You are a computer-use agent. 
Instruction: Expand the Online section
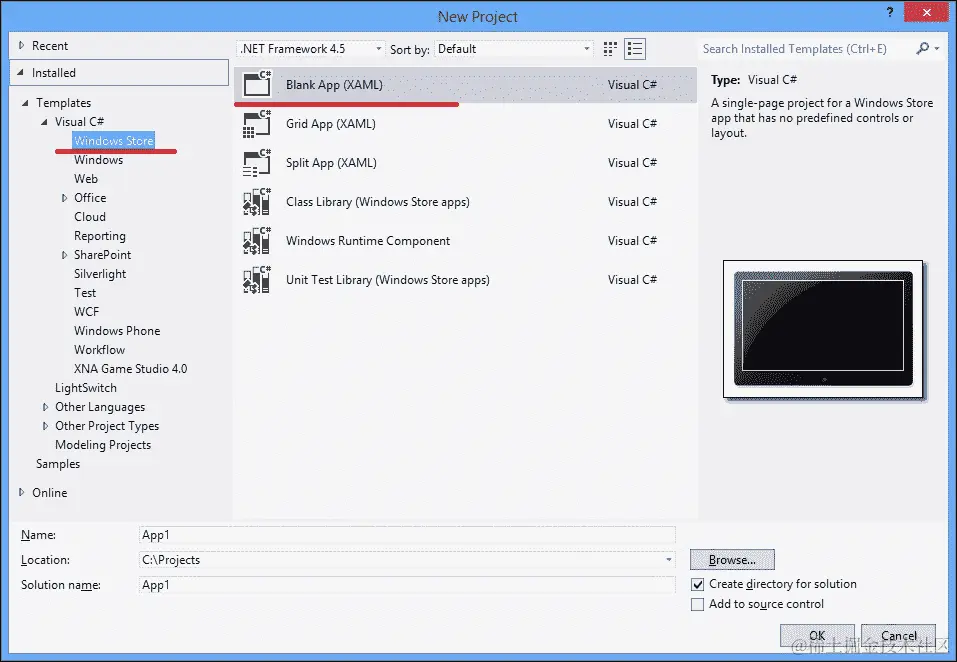click(21, 492)
